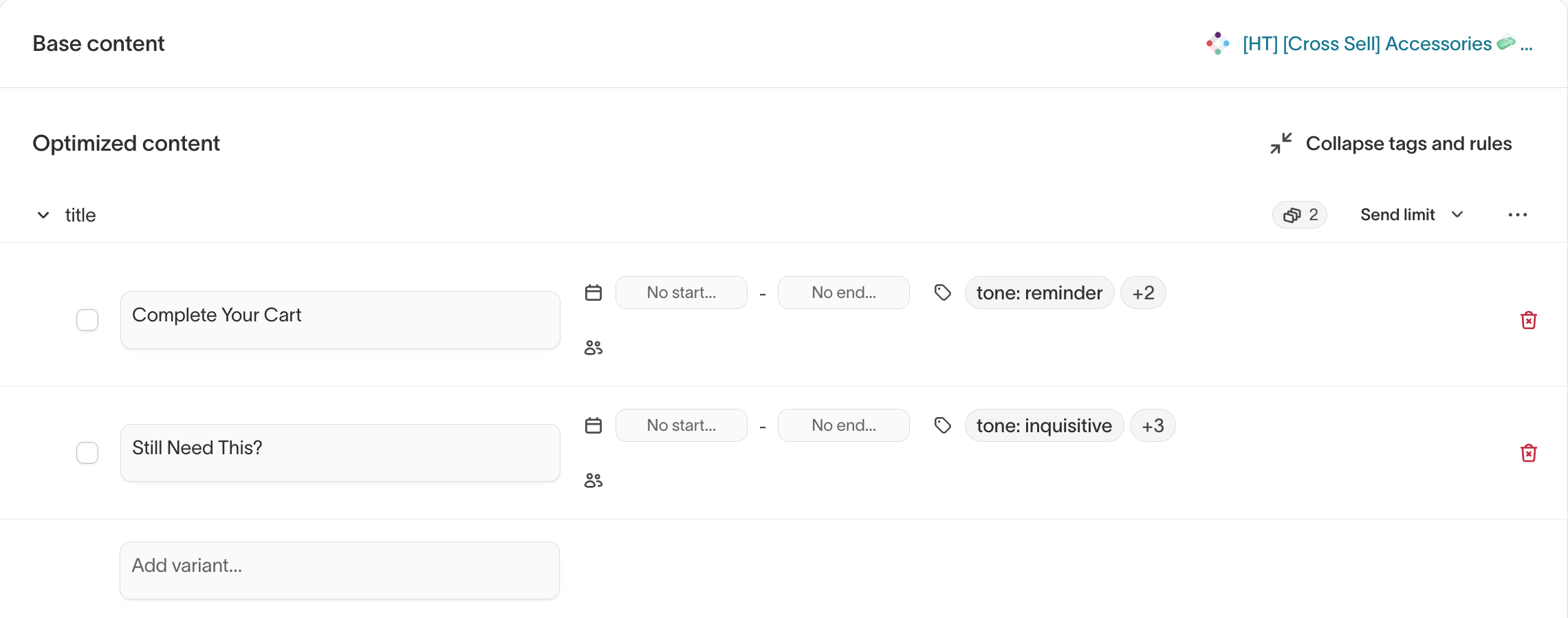This screenshot has width=1568, height=618.
Task: Collapse the title section using its chevron
Action: point(43,215)
